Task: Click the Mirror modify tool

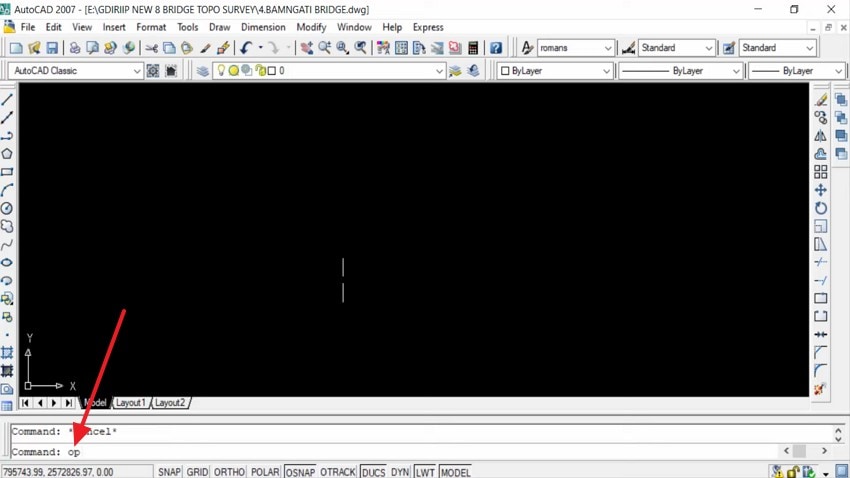Action: click(821, 136)
